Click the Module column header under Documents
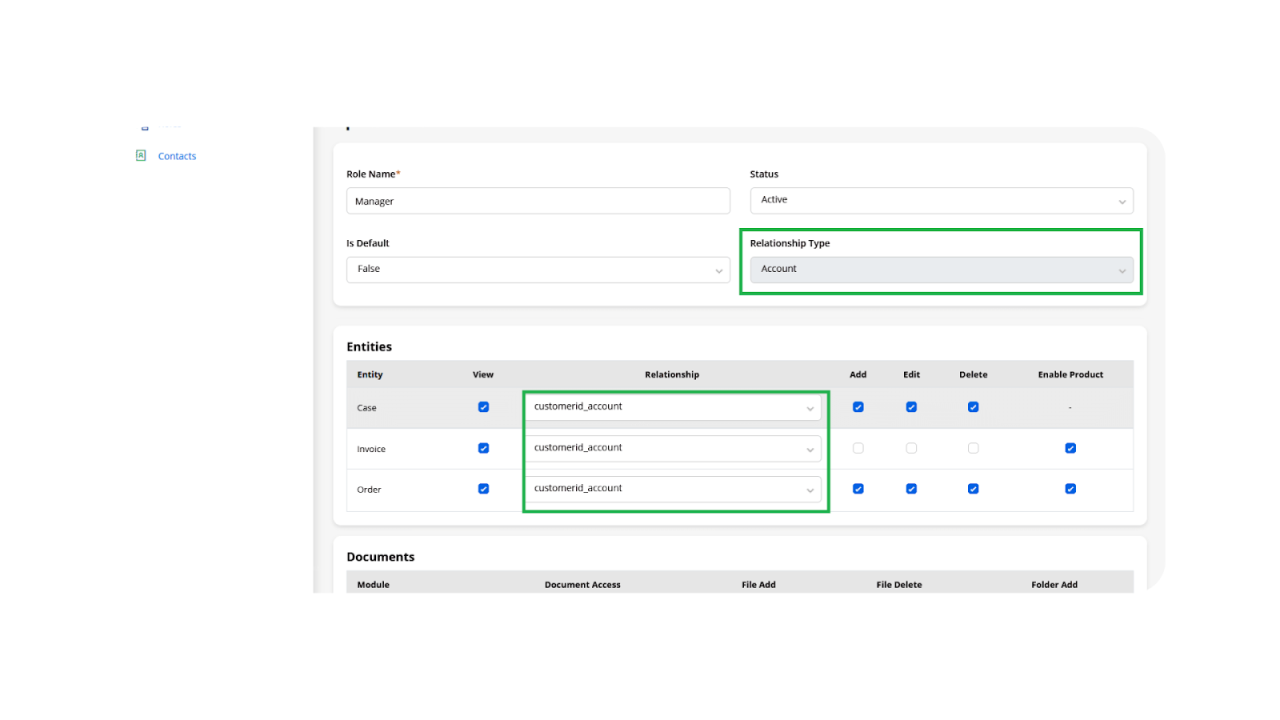Viewport: 1280px width, 720px height. coord(372,584)
